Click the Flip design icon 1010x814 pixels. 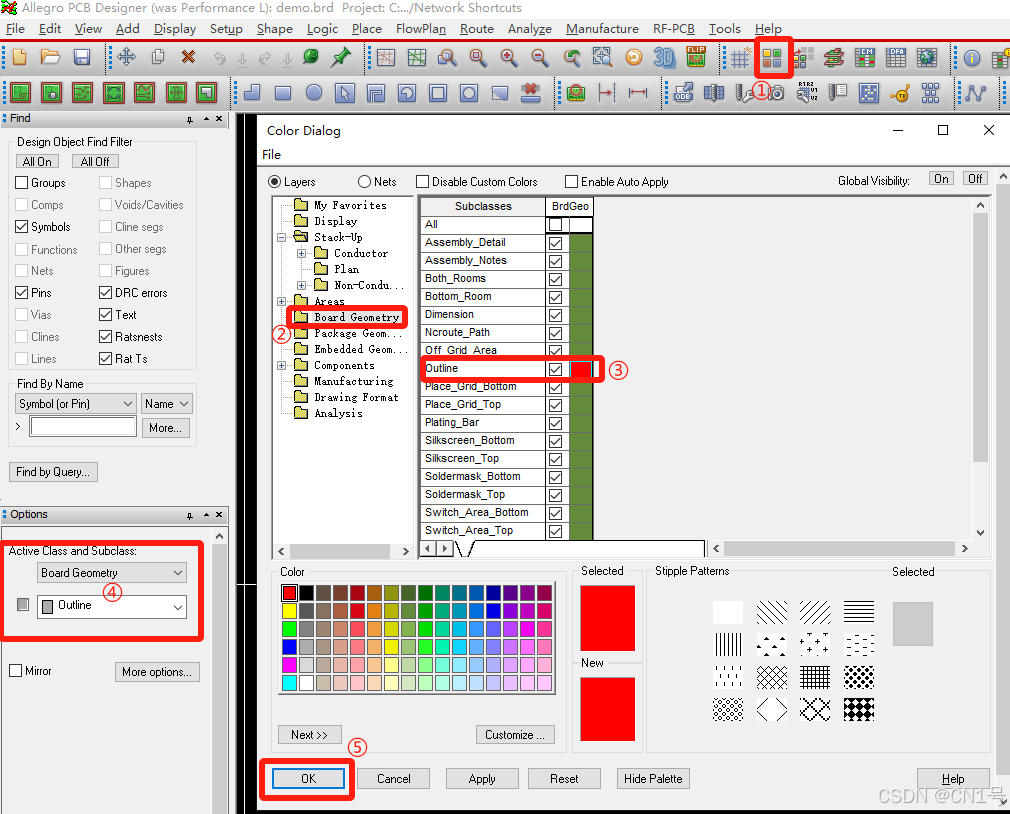(696, 57)
